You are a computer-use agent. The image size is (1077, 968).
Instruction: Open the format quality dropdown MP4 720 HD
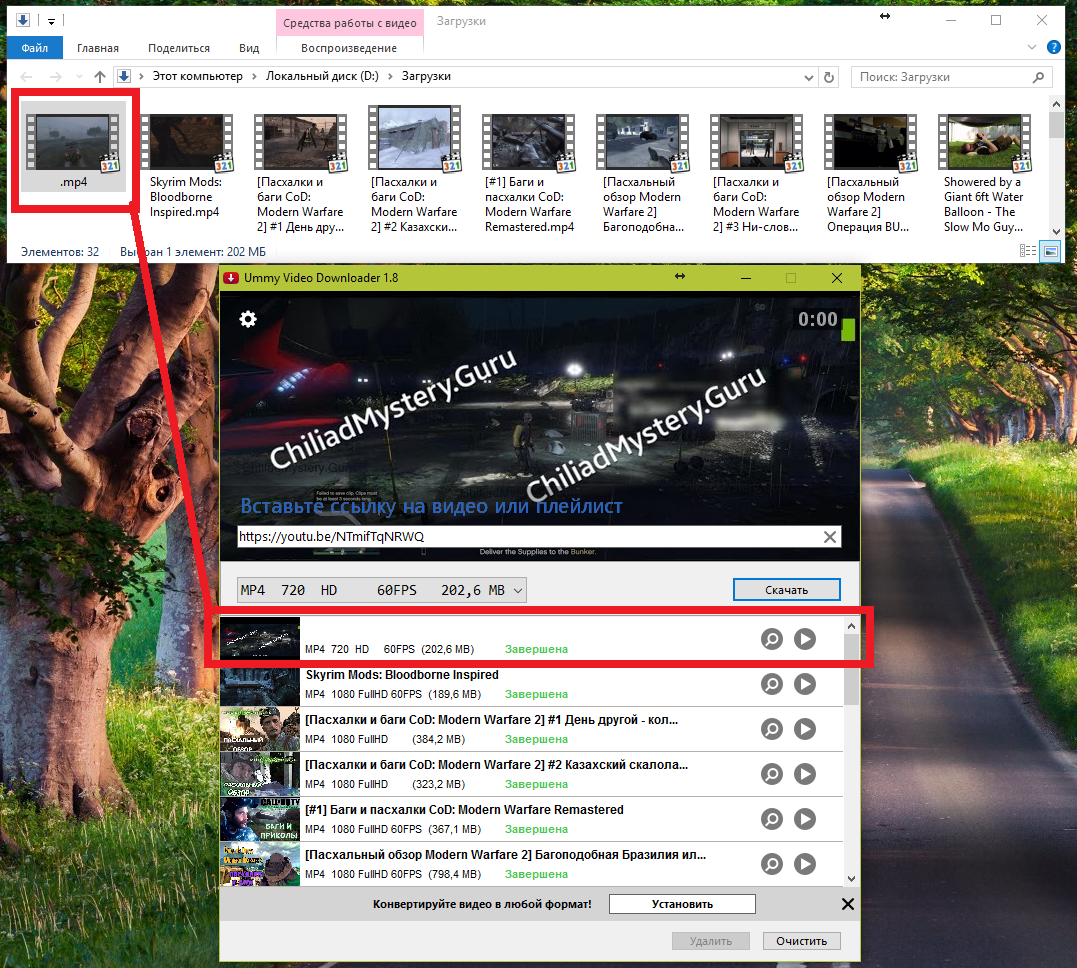coord(382,590)
